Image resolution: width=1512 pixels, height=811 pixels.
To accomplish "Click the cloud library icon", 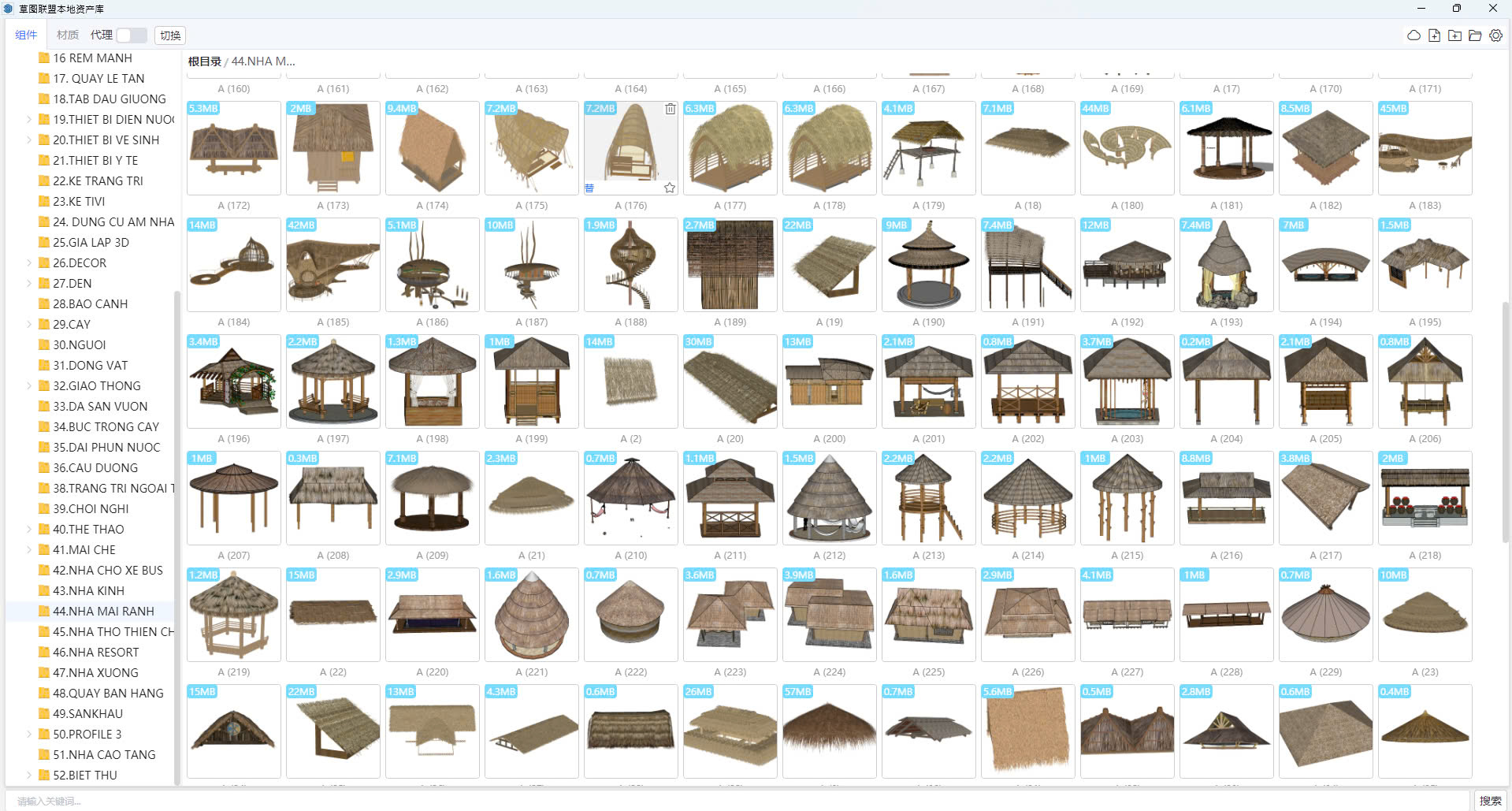I will point(1414,35).
